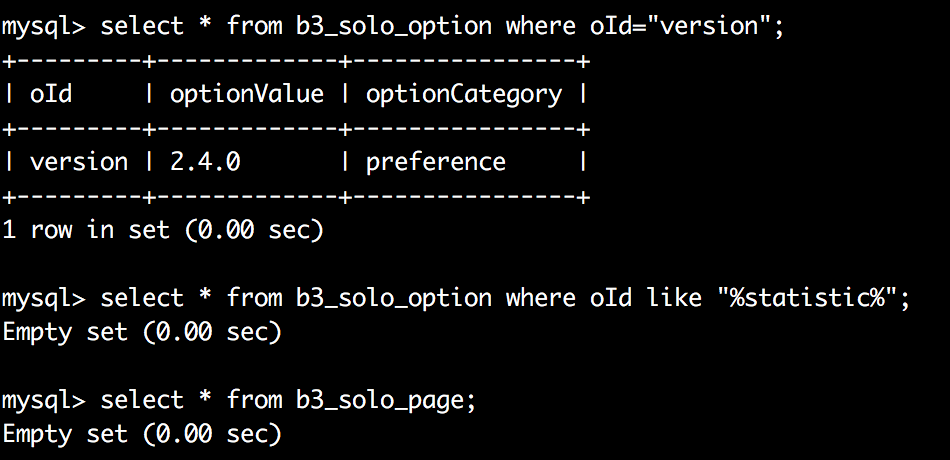Click the 'version' cell in the result row
The height and width of the screenshot is (460, 950).
pyautogui.click(x=79, y=162)
